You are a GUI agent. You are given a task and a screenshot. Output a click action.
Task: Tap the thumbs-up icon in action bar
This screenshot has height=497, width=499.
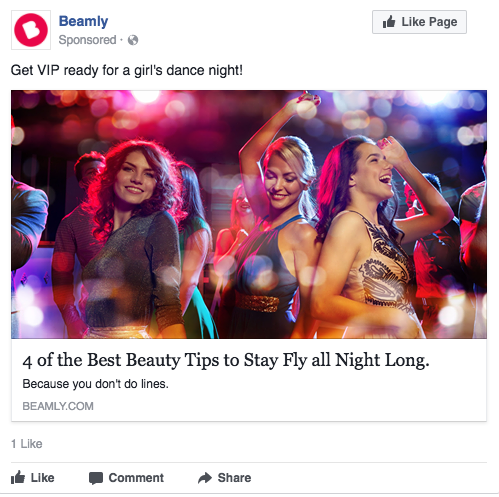pos(18,477)
